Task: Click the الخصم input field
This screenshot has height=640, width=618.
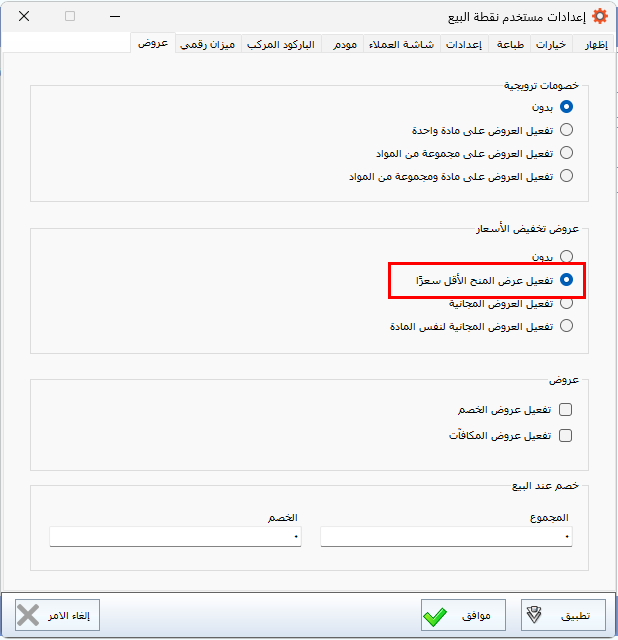Action: pos(175,537)
